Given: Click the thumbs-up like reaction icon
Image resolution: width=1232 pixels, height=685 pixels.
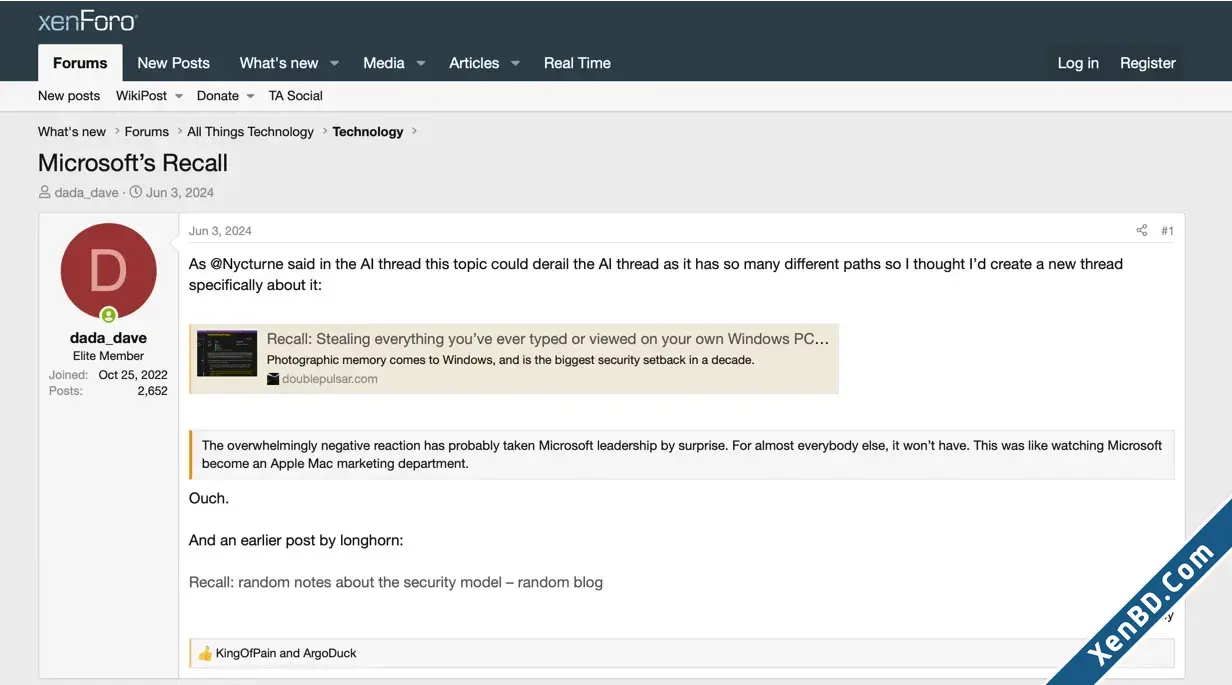Looking at the screenshot, I should coord(205,653).
